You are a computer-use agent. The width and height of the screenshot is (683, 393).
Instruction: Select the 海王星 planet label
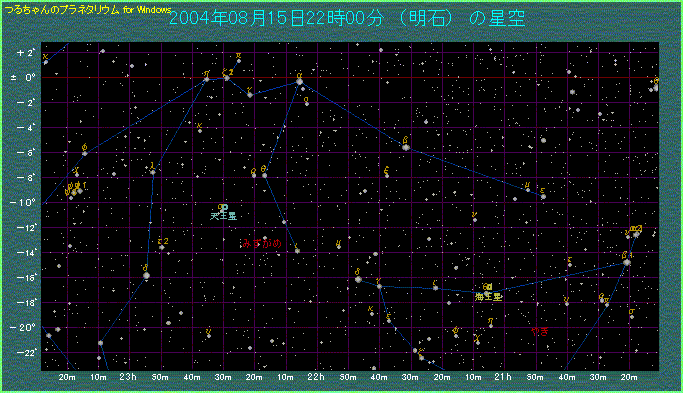[488, 297]
